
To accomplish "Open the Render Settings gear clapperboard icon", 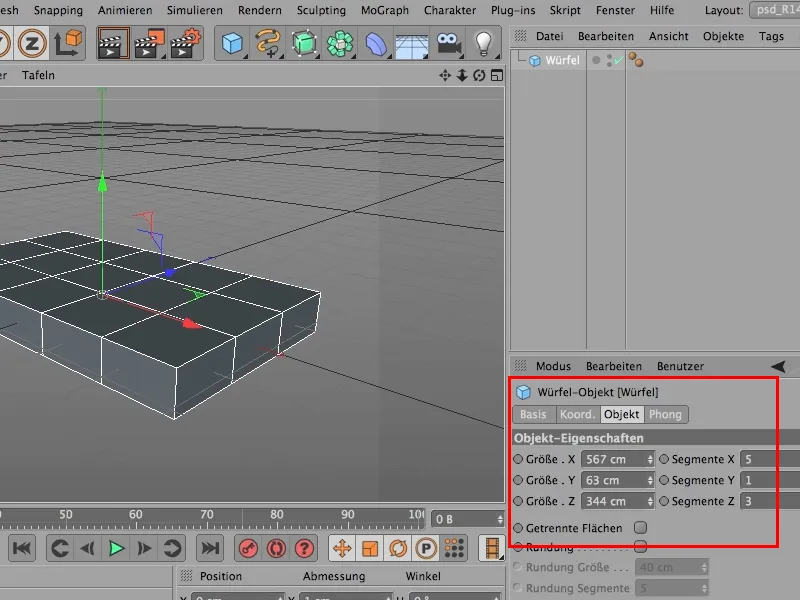I will pos(186,44).
